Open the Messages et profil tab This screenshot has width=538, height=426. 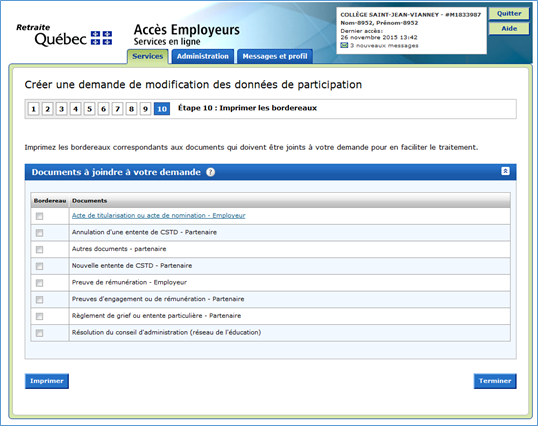pyautogui.click(x=275, y=57)
